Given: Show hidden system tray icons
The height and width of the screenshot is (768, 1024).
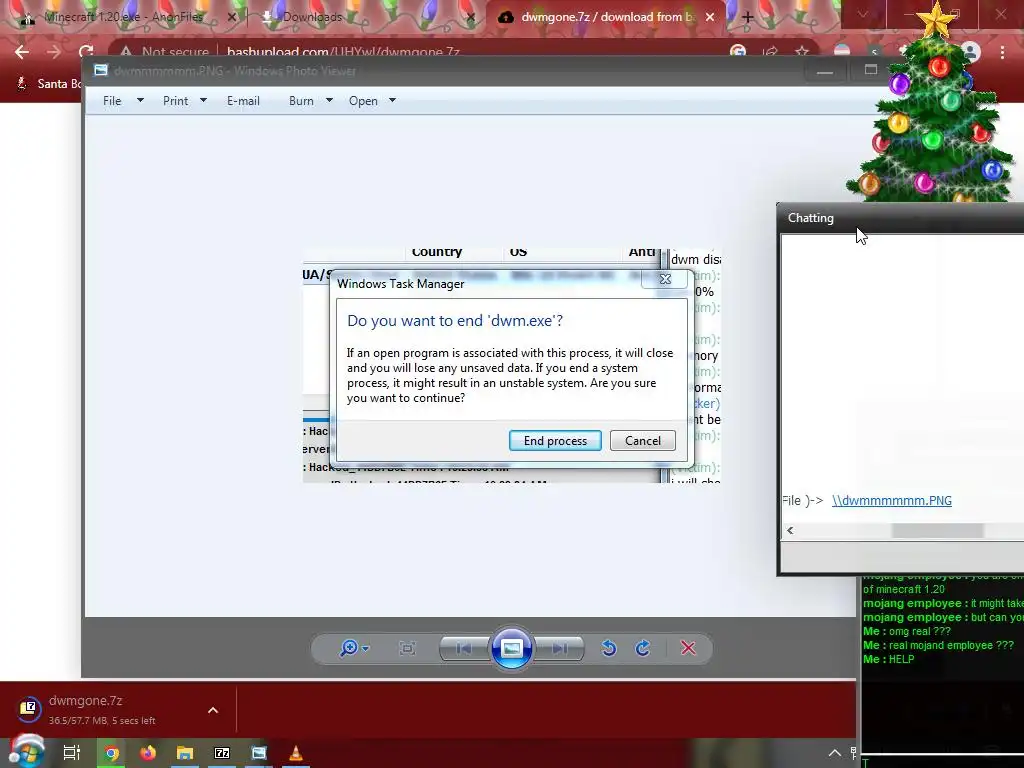Looking at the screenshot, I should tap(835, 753).
